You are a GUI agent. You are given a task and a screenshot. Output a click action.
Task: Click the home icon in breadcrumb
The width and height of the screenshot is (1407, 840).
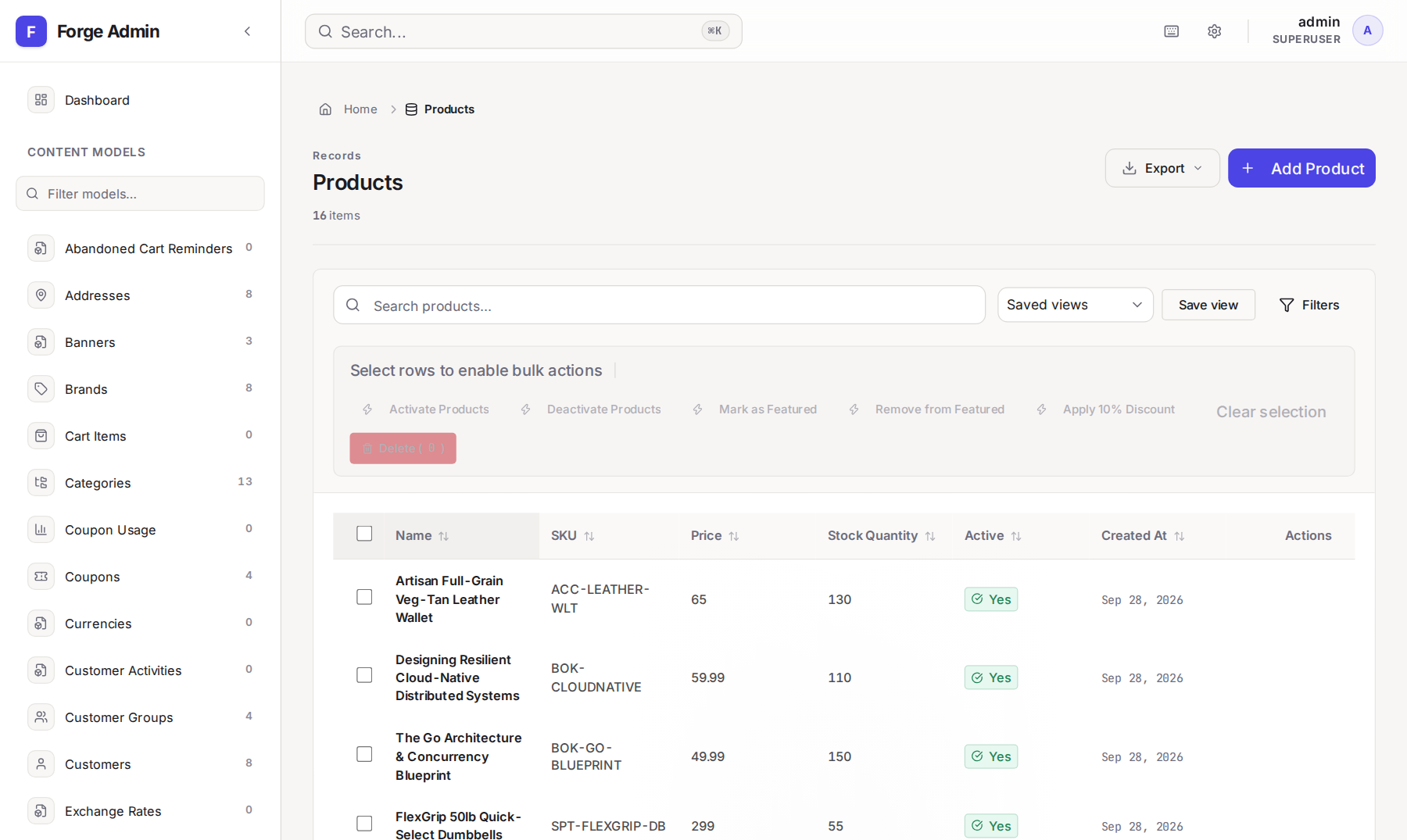click(x=325, y=109)
